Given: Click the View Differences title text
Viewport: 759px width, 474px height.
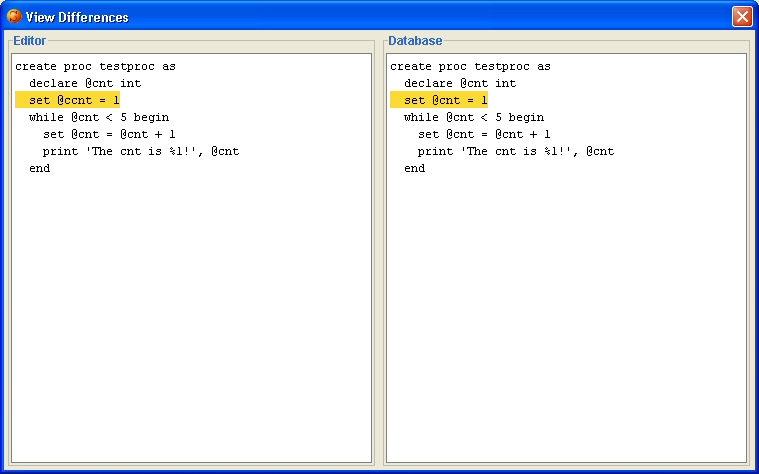Looking at the screenshot, I should click(77, 17).
